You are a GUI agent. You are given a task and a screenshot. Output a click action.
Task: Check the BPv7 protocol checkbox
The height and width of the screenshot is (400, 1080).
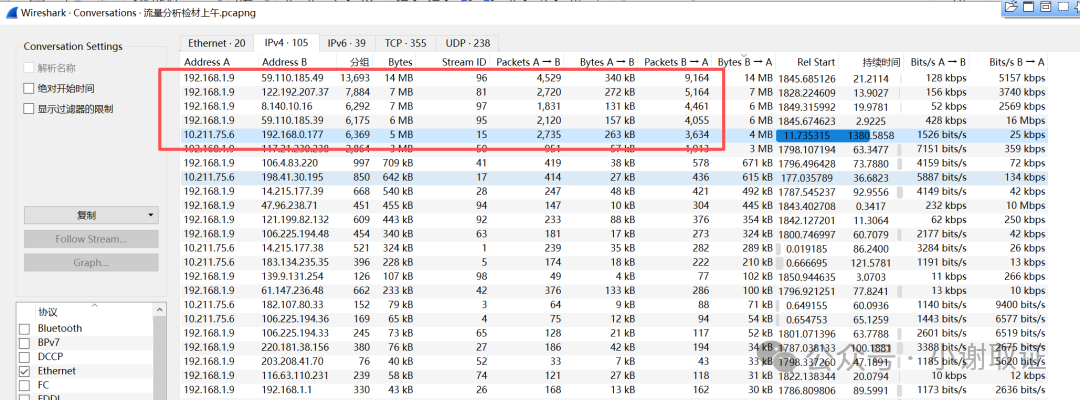click(x=24, y=343)
